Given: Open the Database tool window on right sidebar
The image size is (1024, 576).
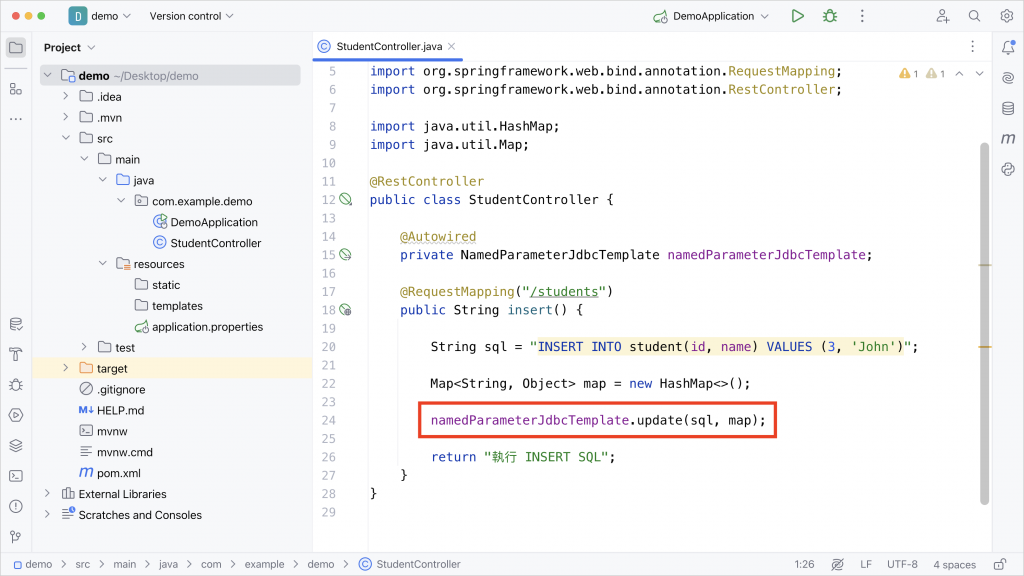Looking at the screenshot, I should coord(1008,108).
